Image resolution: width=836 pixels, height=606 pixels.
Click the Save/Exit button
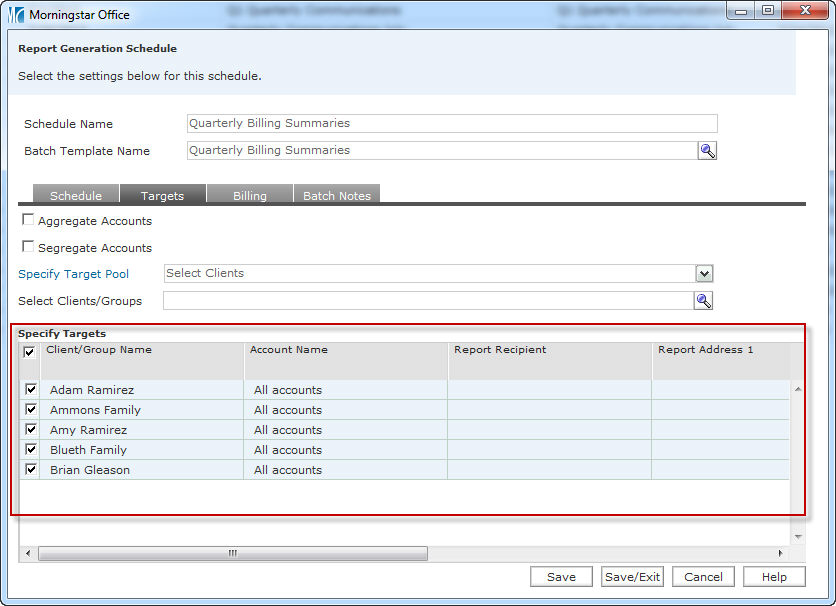(x=632, y=577)
